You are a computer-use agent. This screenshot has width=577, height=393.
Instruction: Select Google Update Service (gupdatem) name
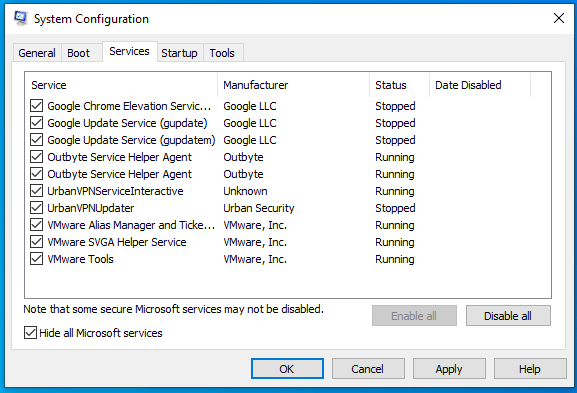[131, 140]
